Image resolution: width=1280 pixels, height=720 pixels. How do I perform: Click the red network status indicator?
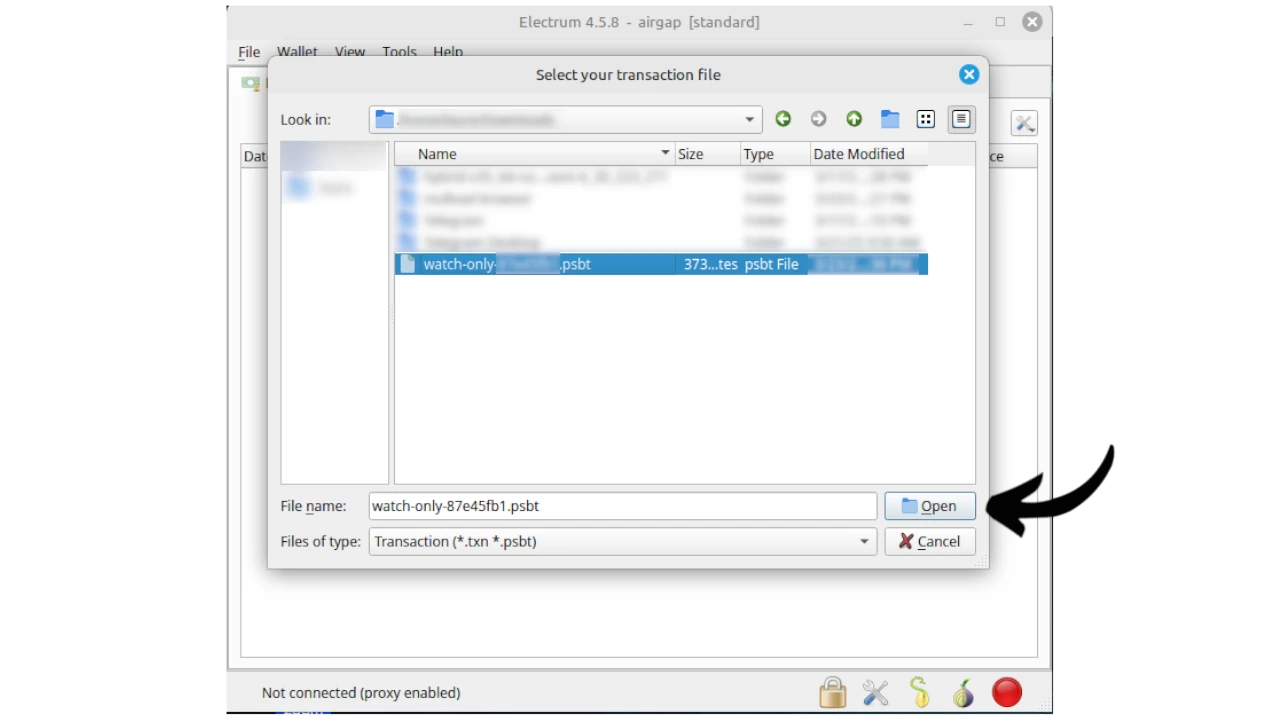coord(1007,692)
